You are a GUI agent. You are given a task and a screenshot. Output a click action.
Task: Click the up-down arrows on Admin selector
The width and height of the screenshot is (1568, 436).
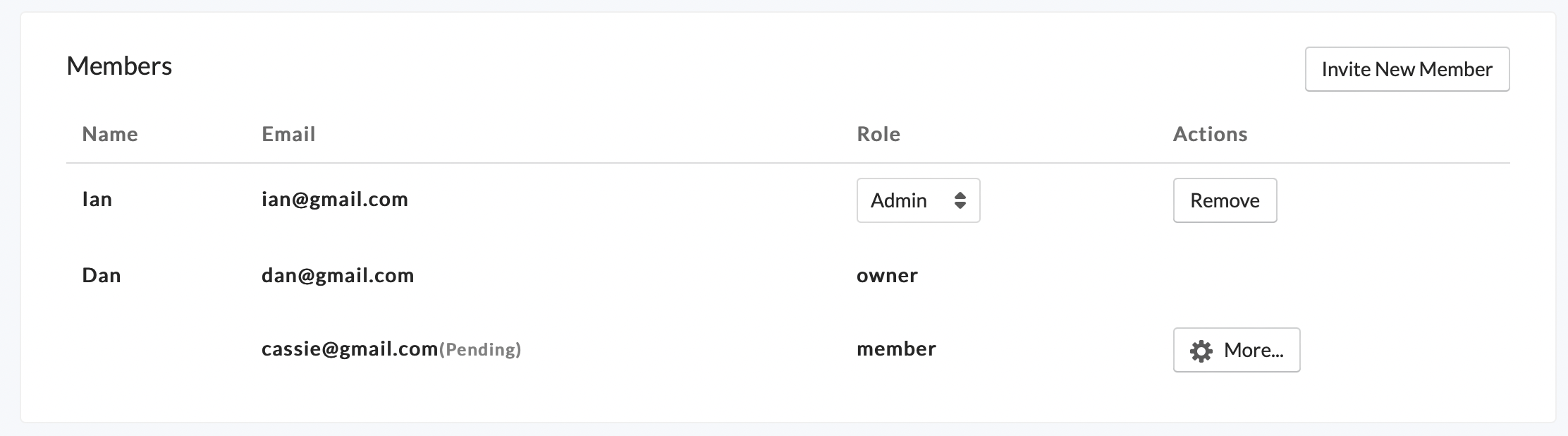(x=960, y=200)
